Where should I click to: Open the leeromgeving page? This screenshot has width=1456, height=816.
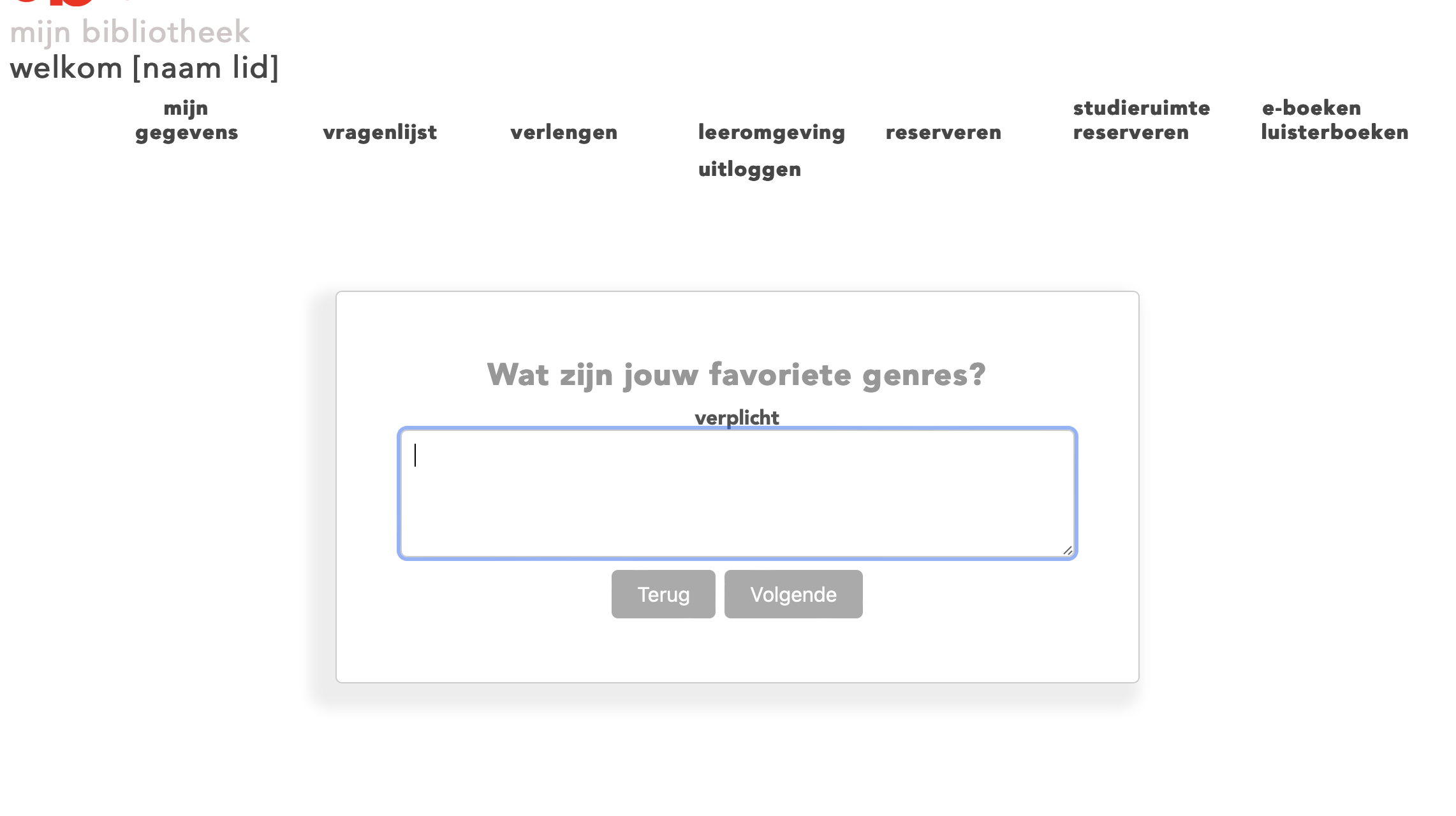[772, 132]
